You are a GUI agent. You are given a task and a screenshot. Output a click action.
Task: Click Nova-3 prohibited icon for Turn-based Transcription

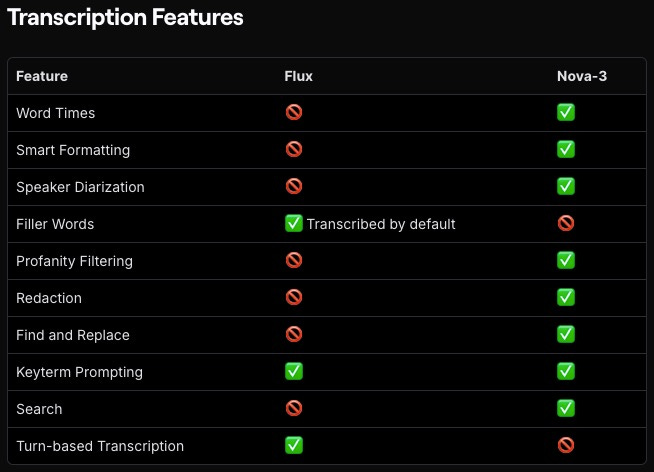click(x=566, y=445)
